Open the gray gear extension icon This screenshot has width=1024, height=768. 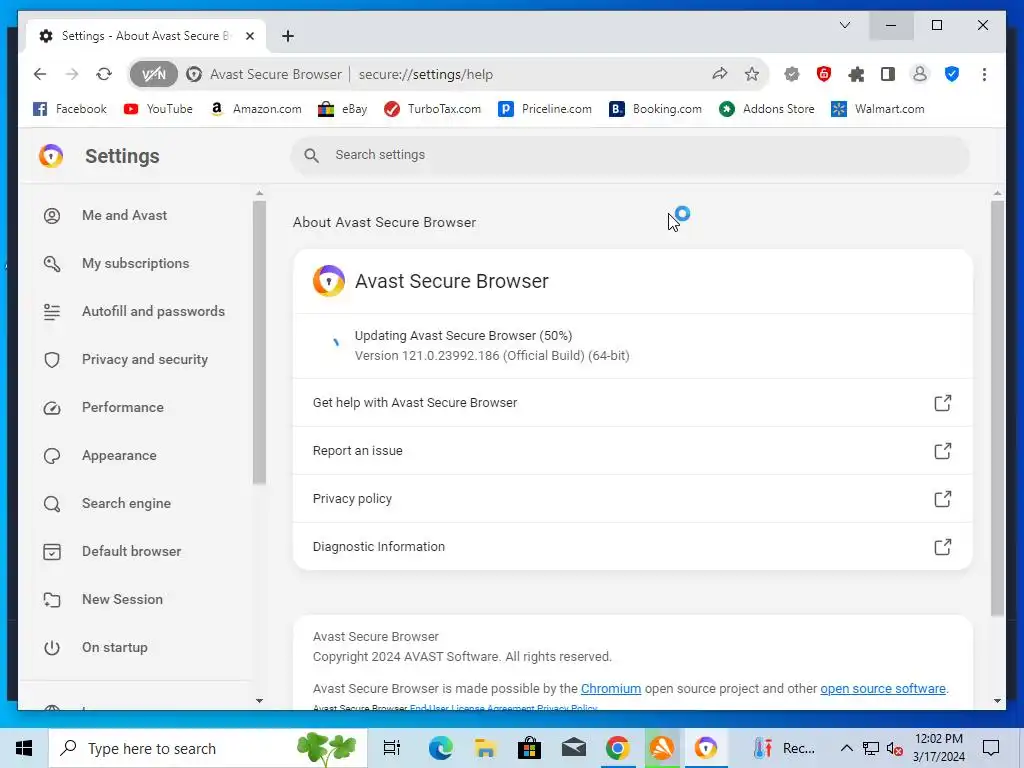point(792,74)
